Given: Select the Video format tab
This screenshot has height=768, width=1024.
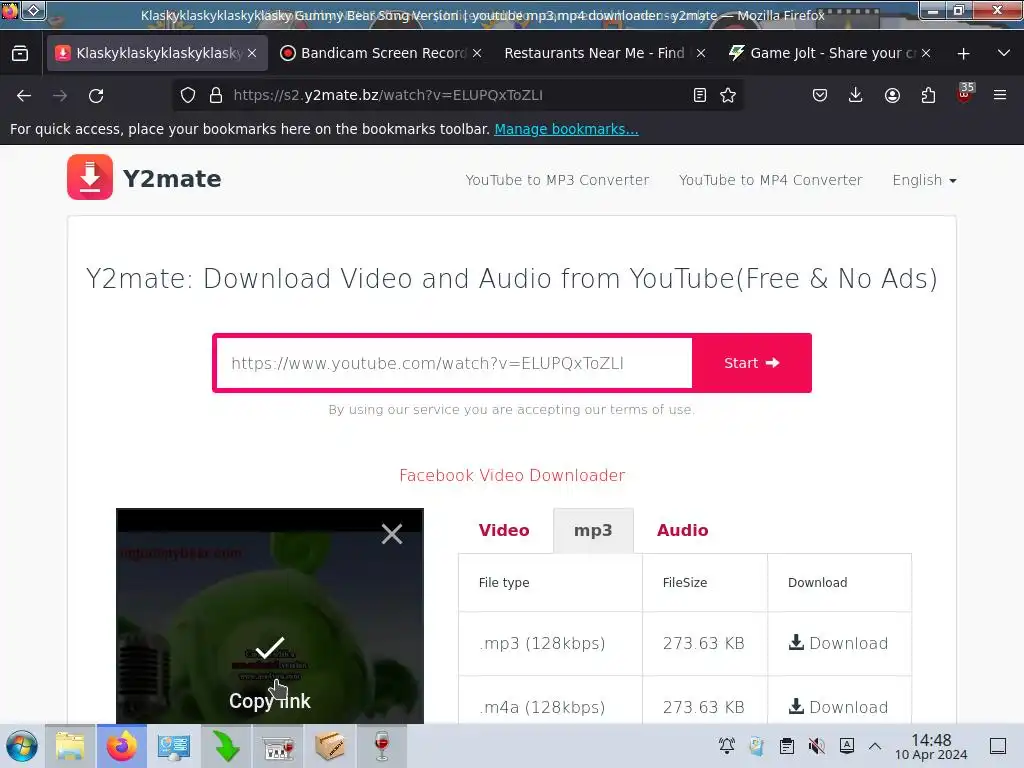Looking at the screenshot, I should (x=504, y=530).
